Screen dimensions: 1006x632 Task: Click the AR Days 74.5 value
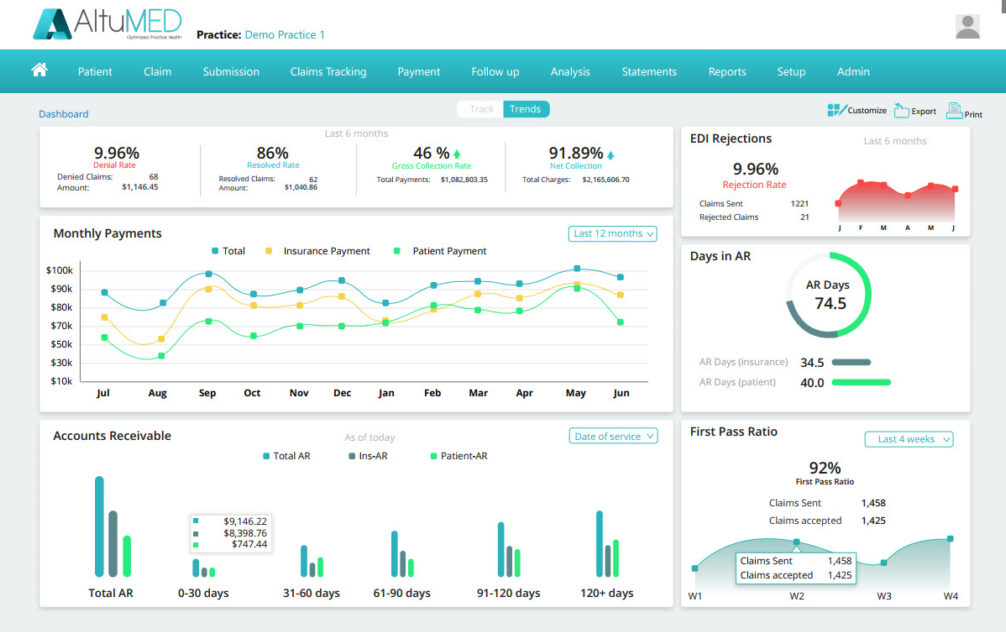tap(830, 303)
